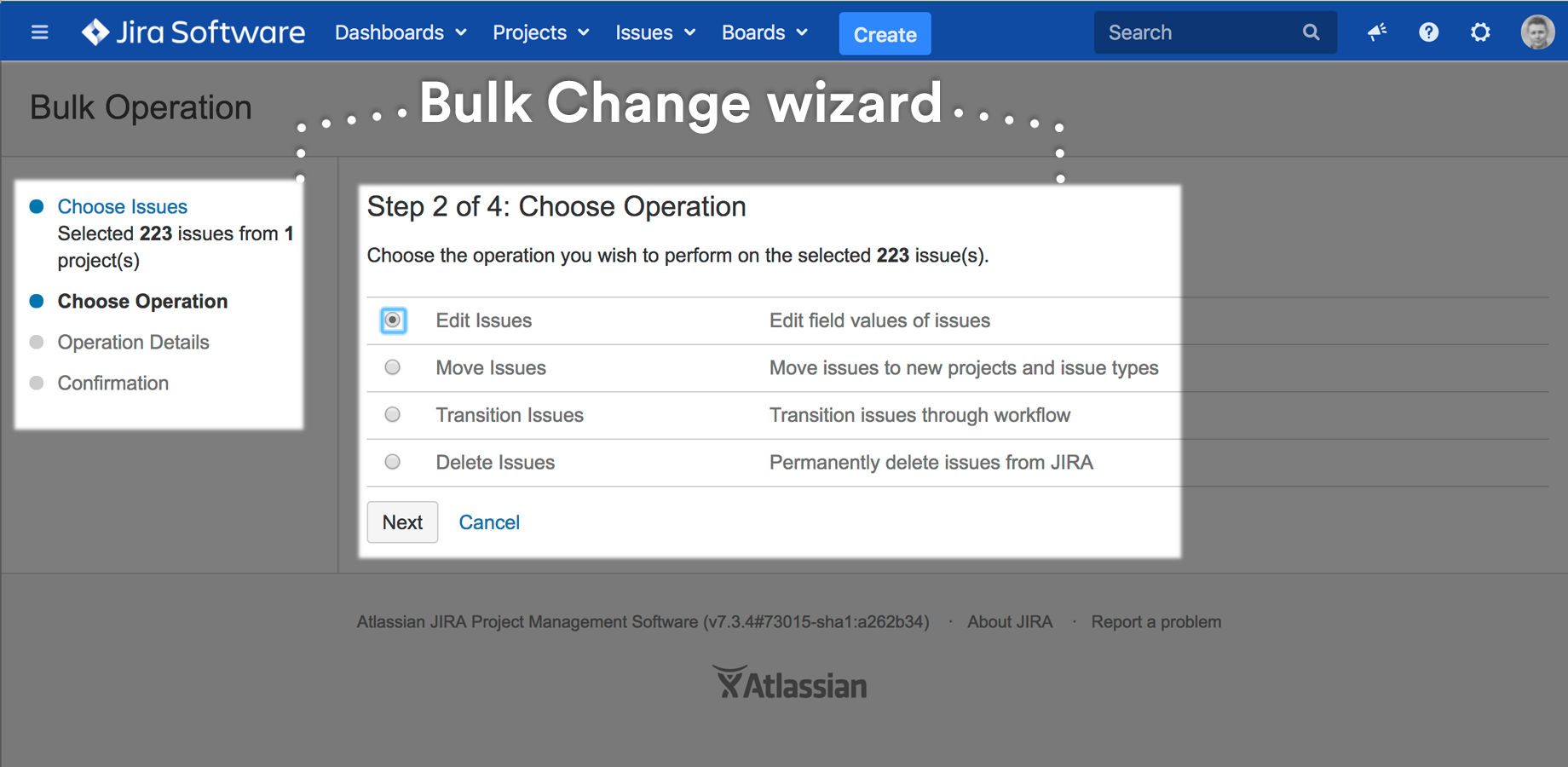Click the Atlassian footer logo
Image resolution: width=1568 pixels, height=767 pixels.
[790, 683]
